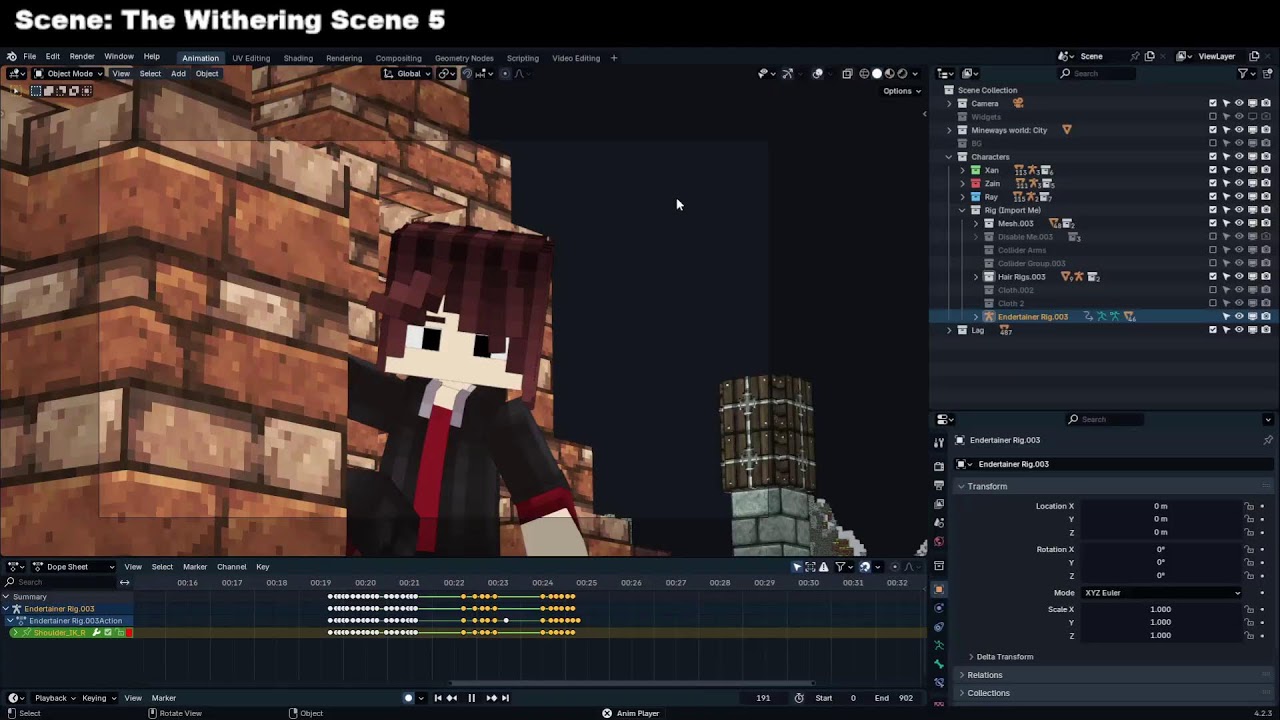Enable the BG collection checkbox
1280x720 pixels.
point(1213,143)
